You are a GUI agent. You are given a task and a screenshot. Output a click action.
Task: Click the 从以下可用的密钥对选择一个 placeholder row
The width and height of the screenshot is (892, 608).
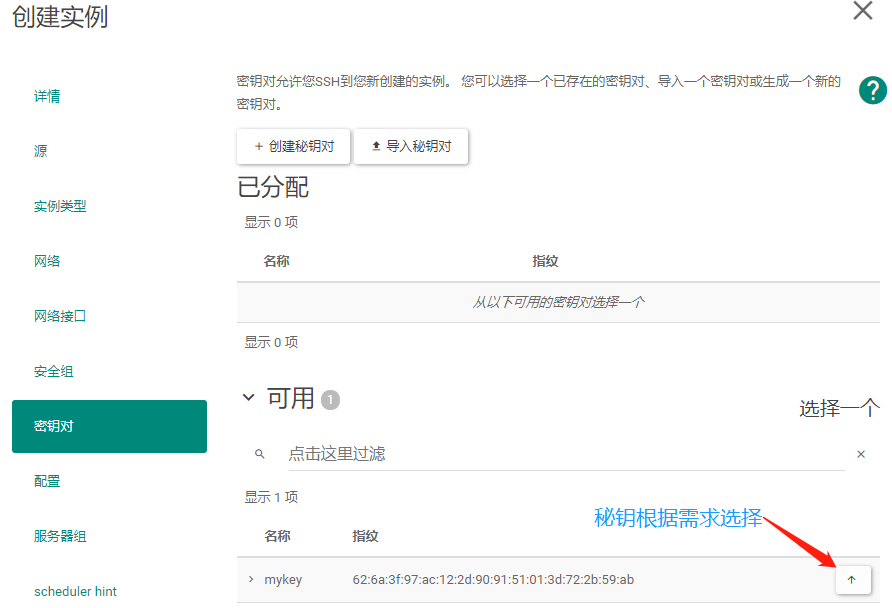click(x=558, y=302)
